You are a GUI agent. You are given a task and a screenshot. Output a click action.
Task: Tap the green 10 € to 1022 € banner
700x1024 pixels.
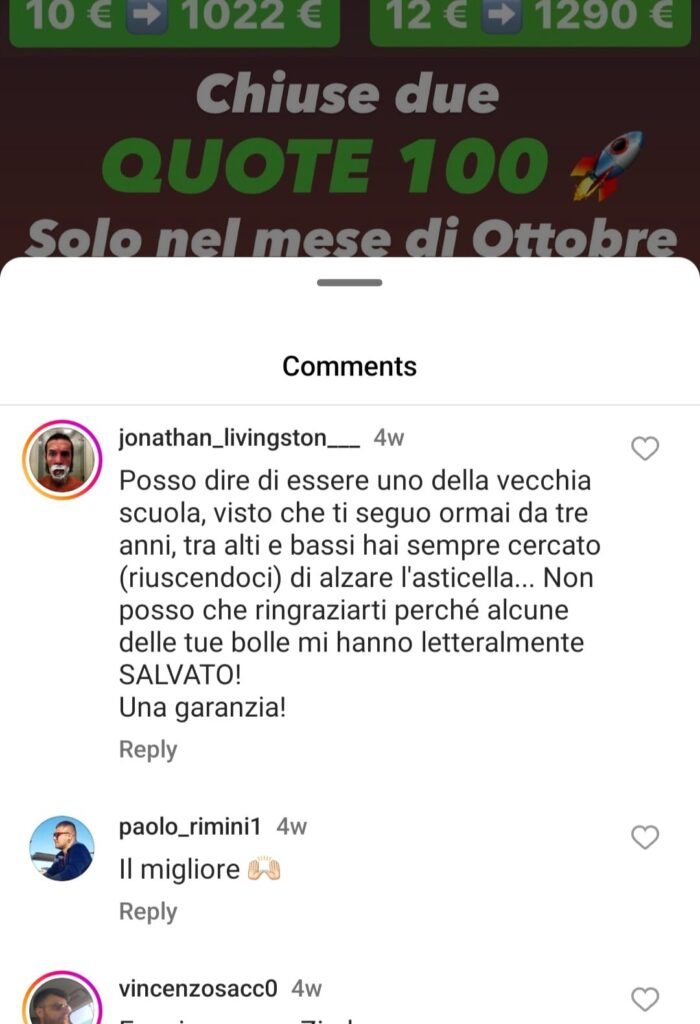coord(174,20)
